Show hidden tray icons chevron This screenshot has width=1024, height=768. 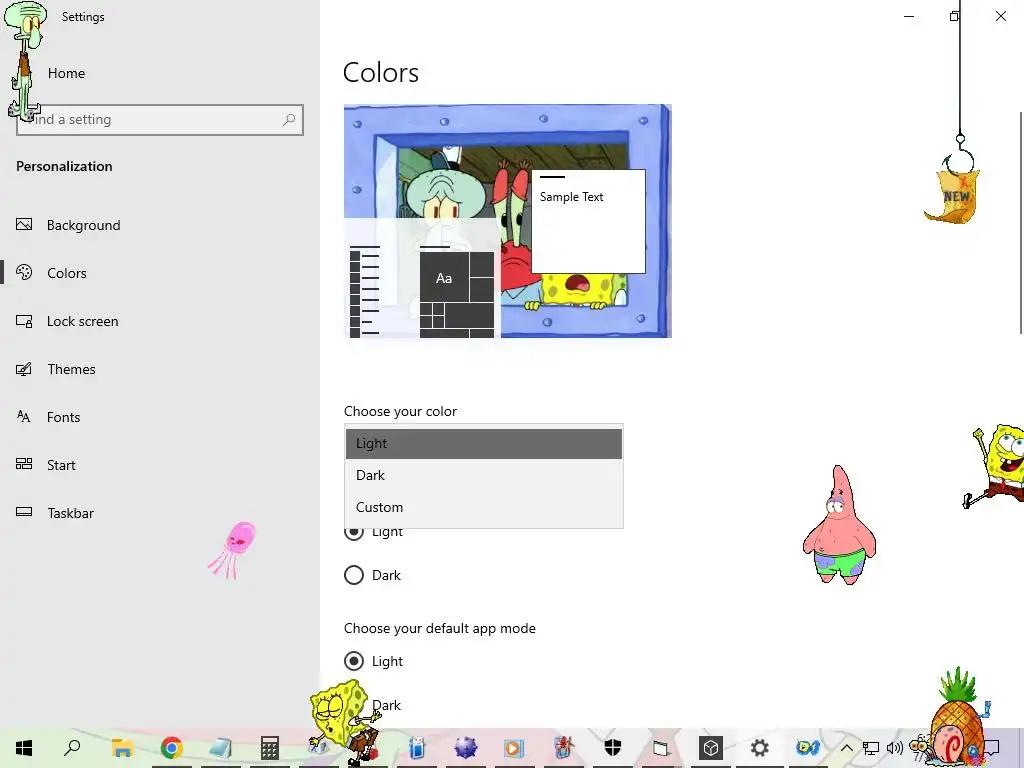pos(846,748)
